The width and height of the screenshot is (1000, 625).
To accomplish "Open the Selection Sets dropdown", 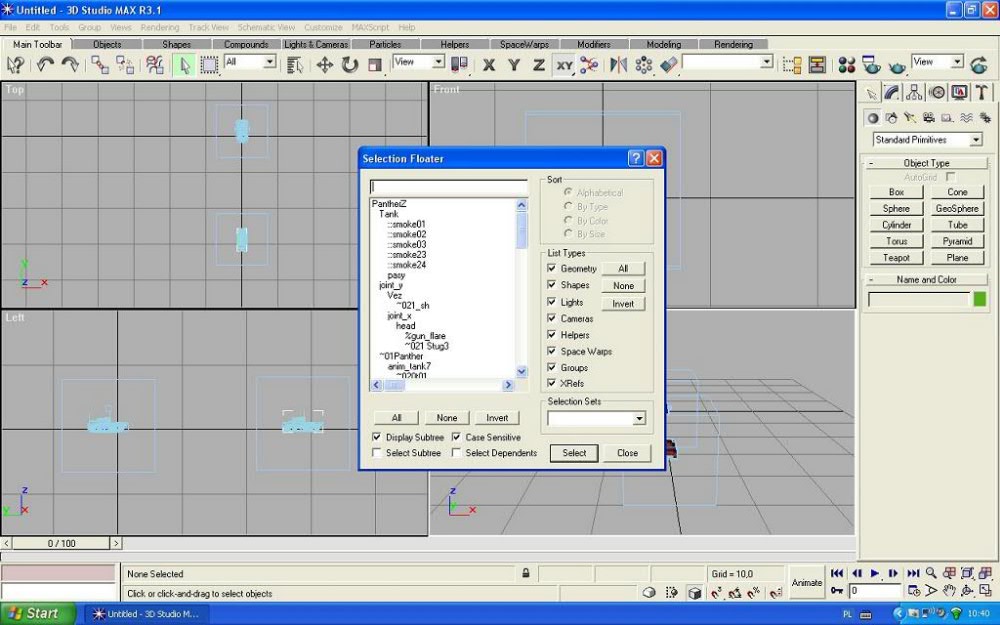I will point(639,418).
